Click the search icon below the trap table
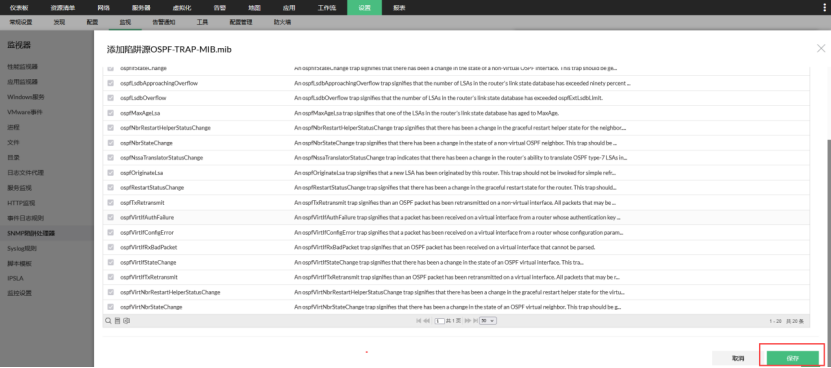The image size is (831, 368). [x=108, y=321]
